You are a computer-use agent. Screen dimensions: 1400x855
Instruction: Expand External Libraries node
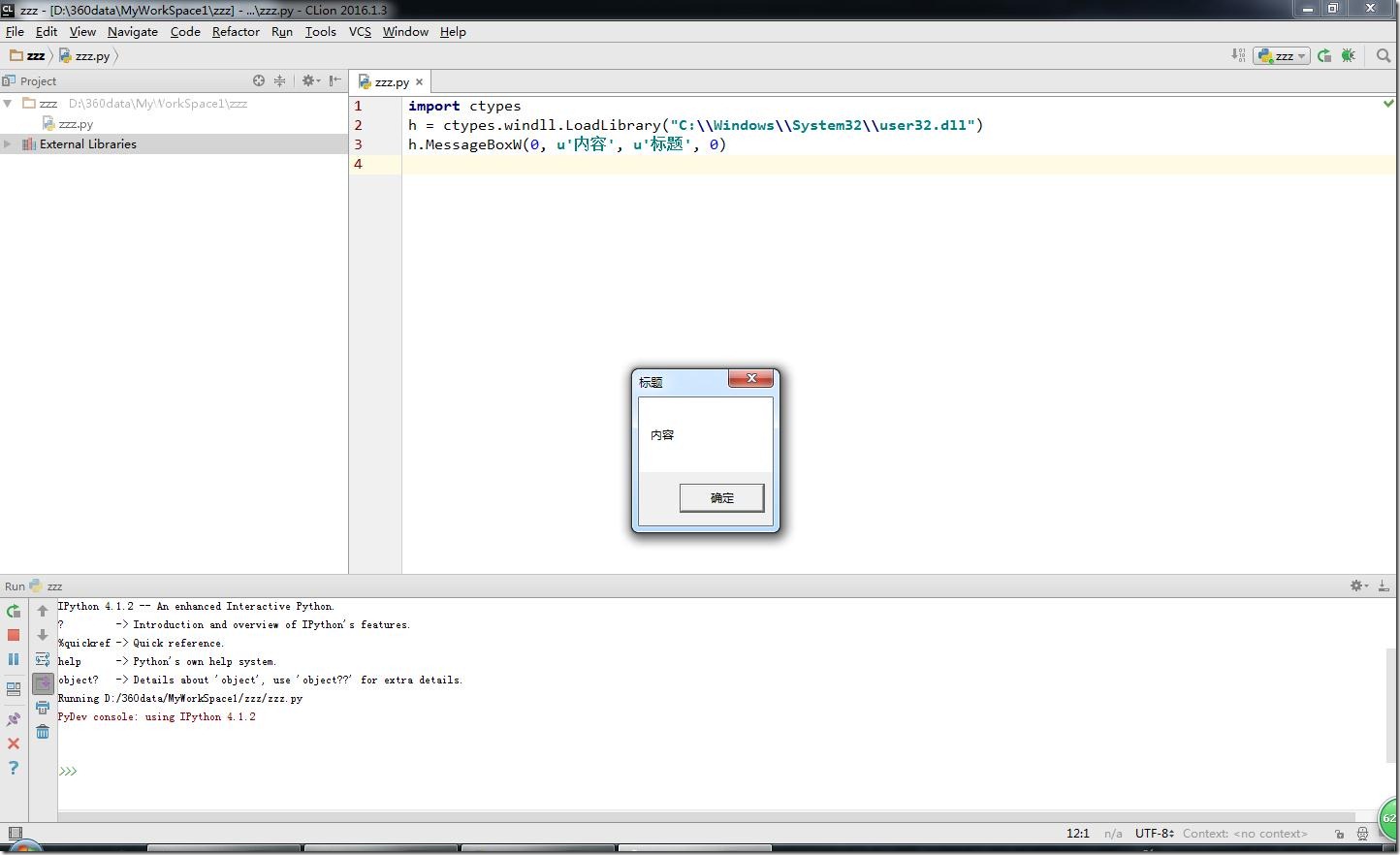[x=8, y=143]
